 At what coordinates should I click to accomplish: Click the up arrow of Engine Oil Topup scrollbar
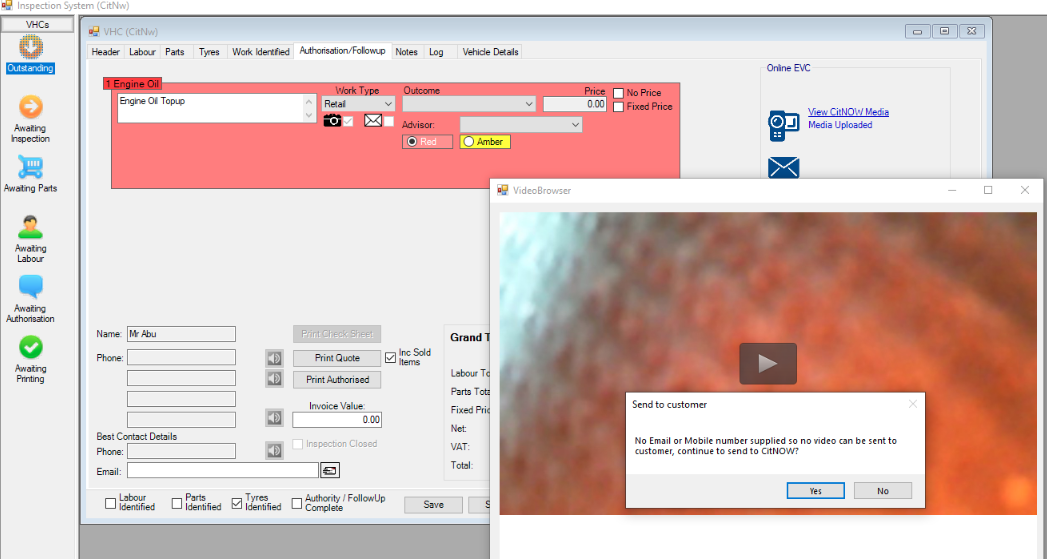[308, 101]
